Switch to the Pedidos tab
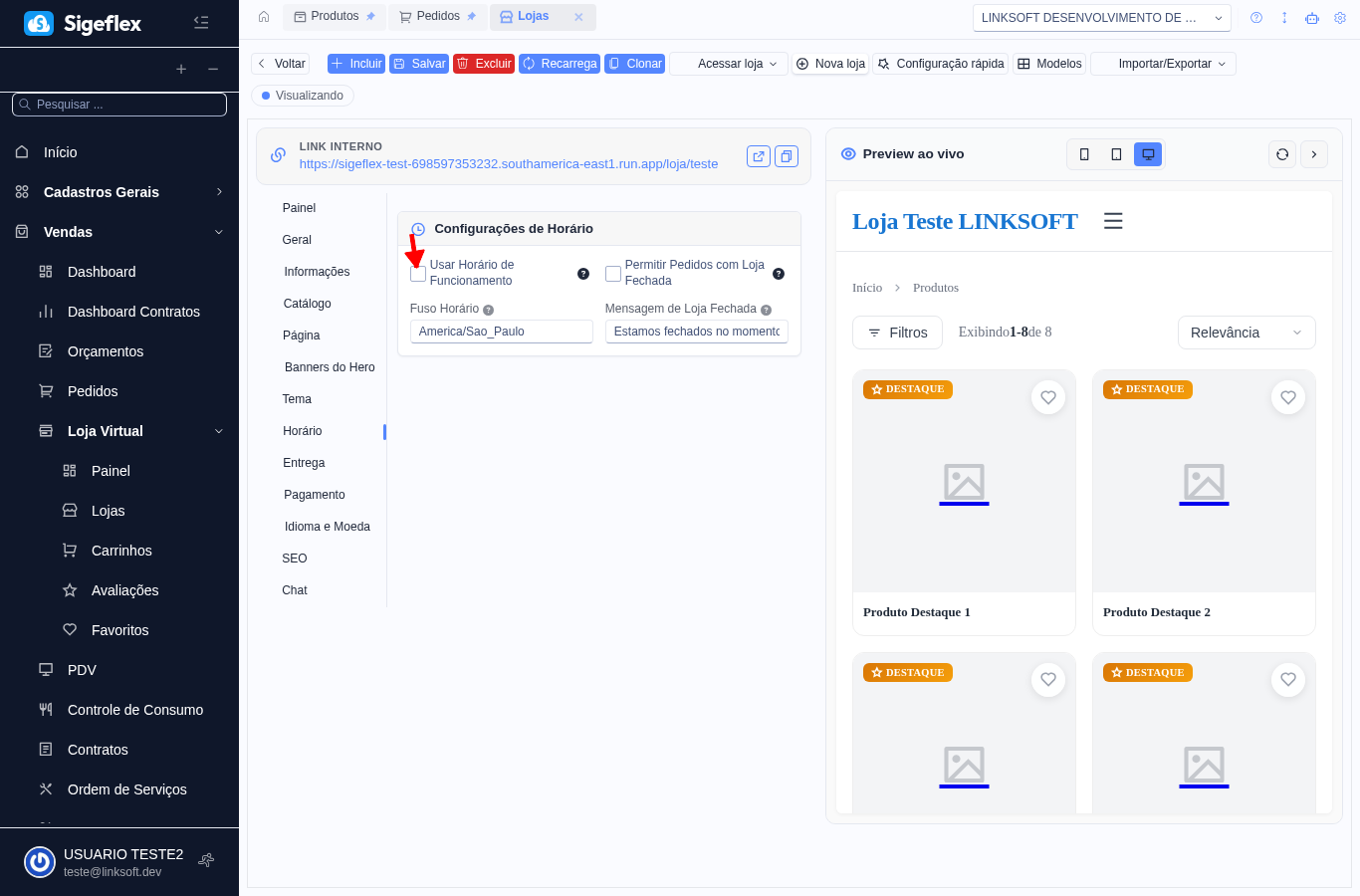Image resolution: width=1360 pixels, height=896 pixels. point(438,17)
